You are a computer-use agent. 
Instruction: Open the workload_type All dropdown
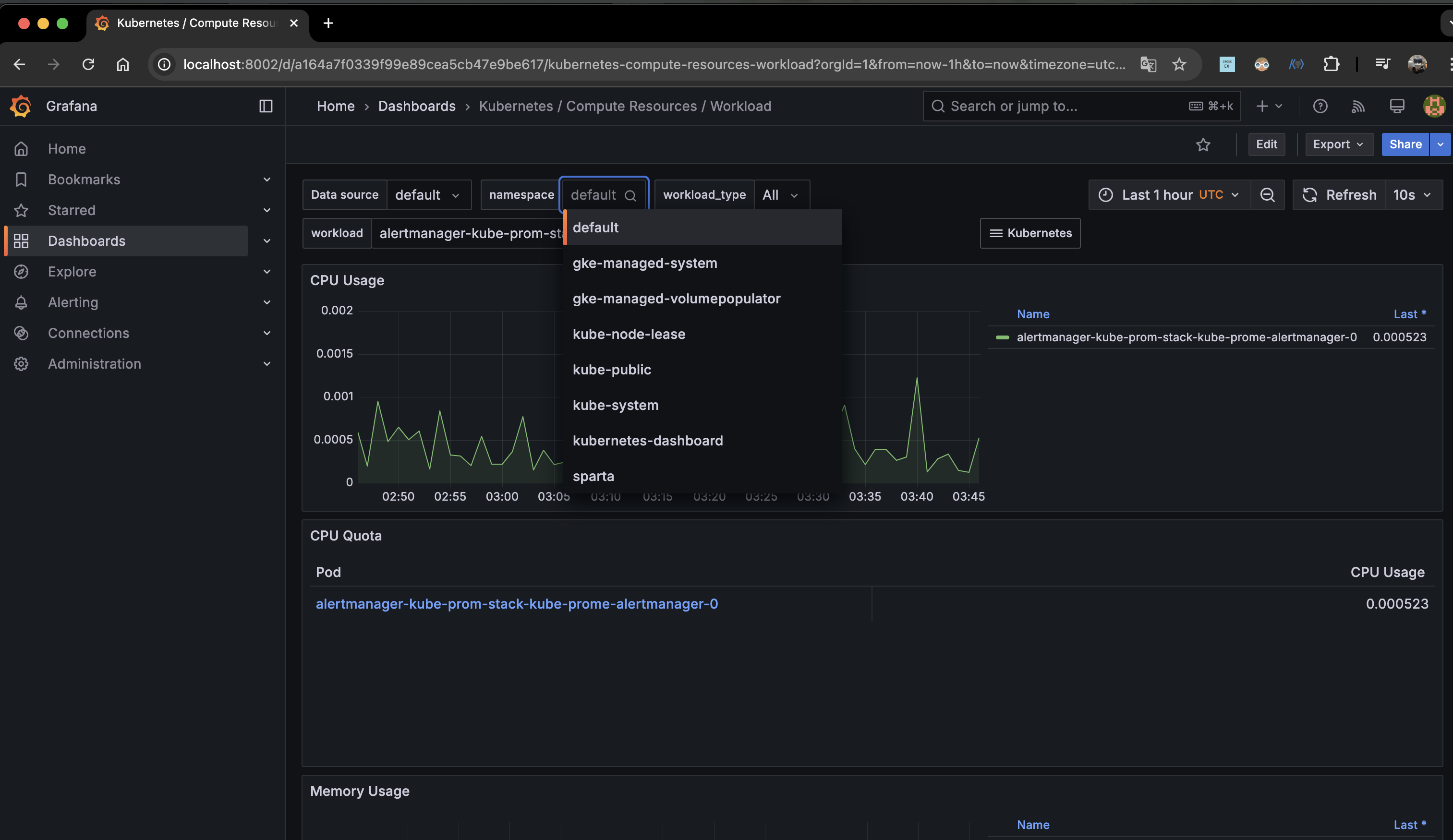tap(781, 195)
